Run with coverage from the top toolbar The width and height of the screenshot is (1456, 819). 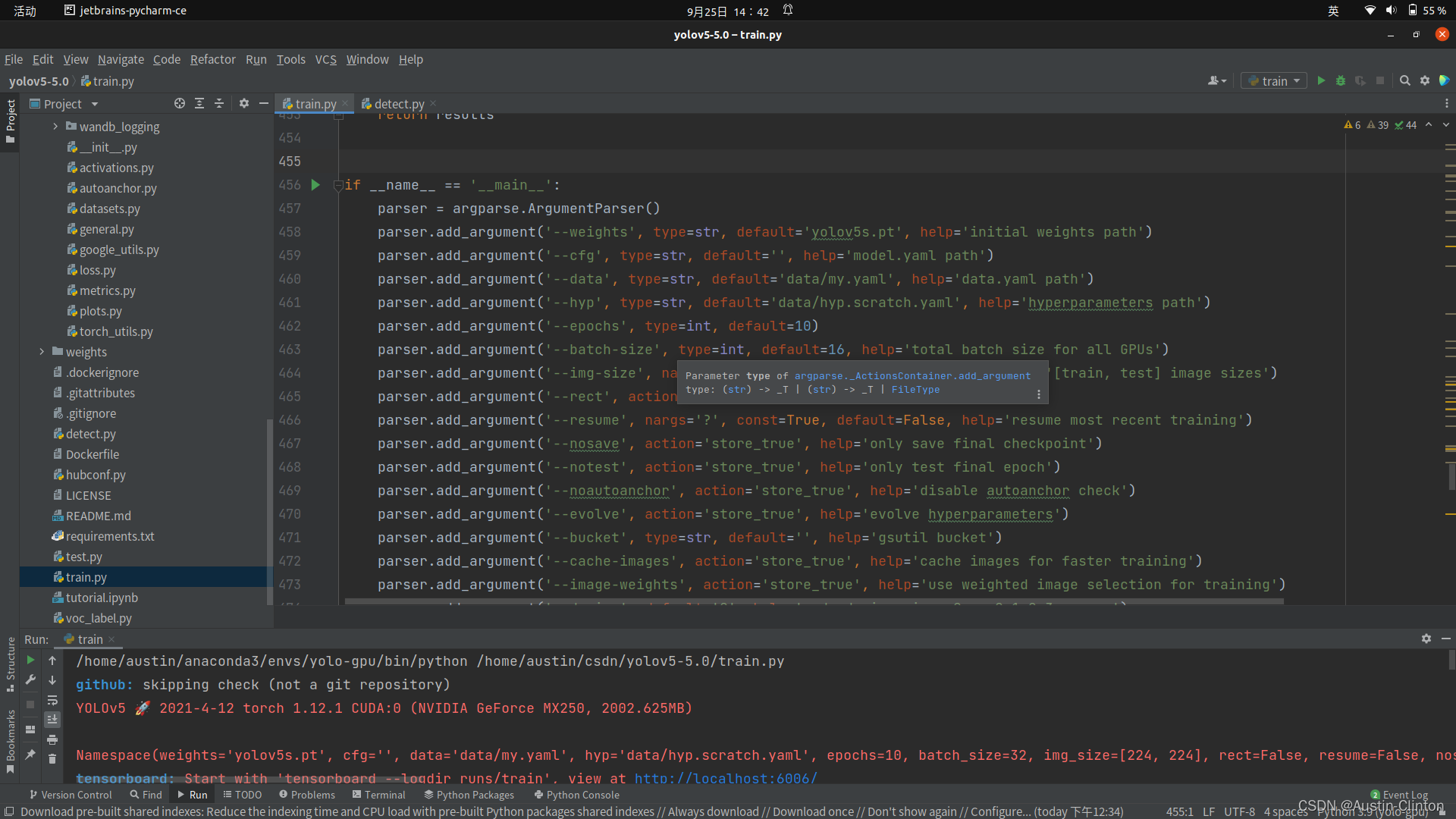click(1360, 81)
